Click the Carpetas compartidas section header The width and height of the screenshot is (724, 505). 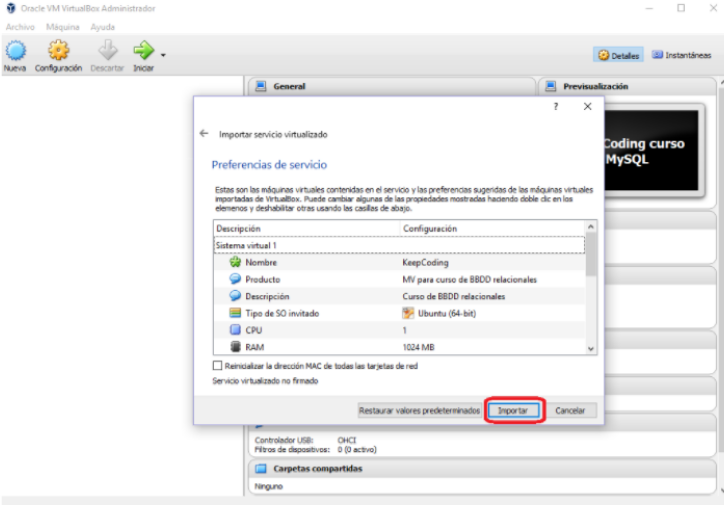[483, 469]
